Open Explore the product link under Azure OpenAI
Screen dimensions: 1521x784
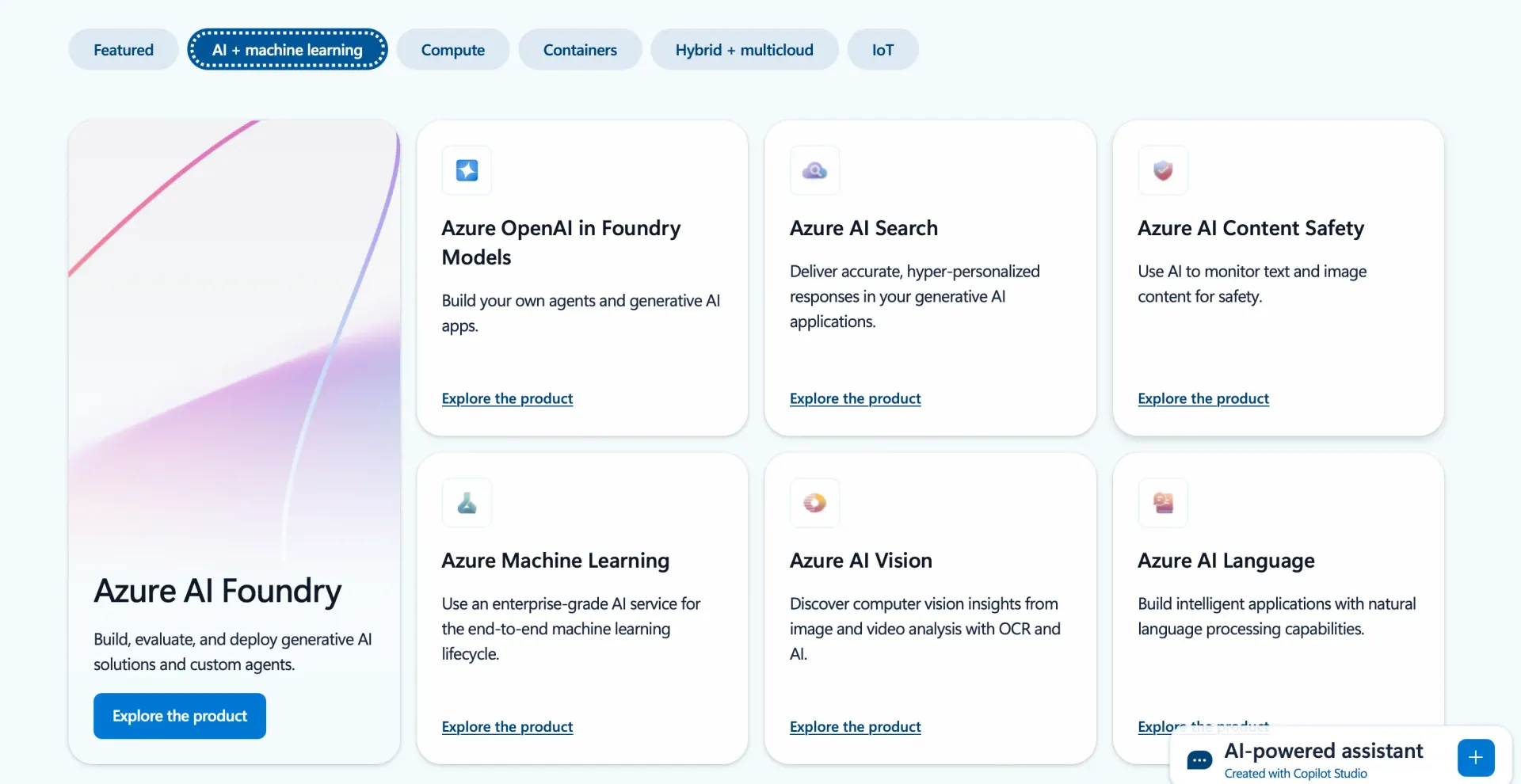[x=507, y=398]
